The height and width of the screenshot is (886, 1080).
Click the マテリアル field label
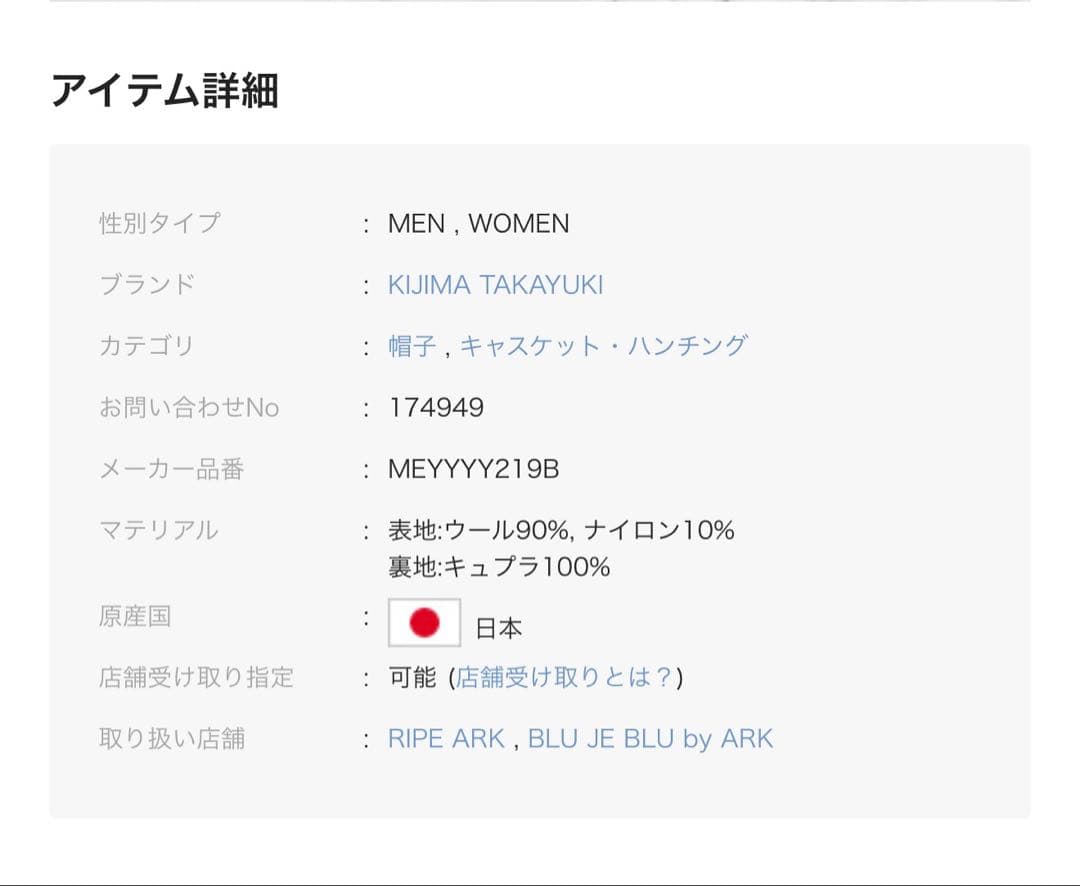[x=158, y=530]
